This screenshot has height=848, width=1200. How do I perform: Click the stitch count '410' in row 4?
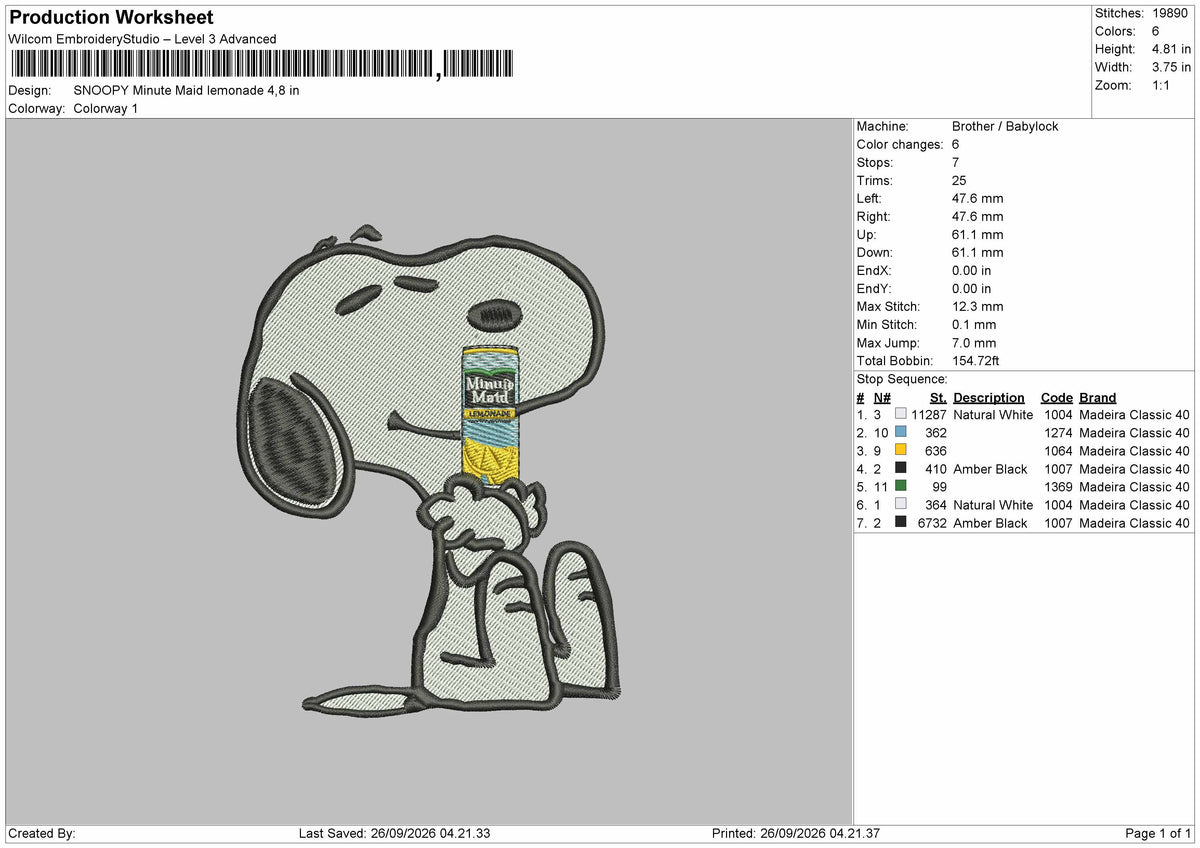pos(936,468)
